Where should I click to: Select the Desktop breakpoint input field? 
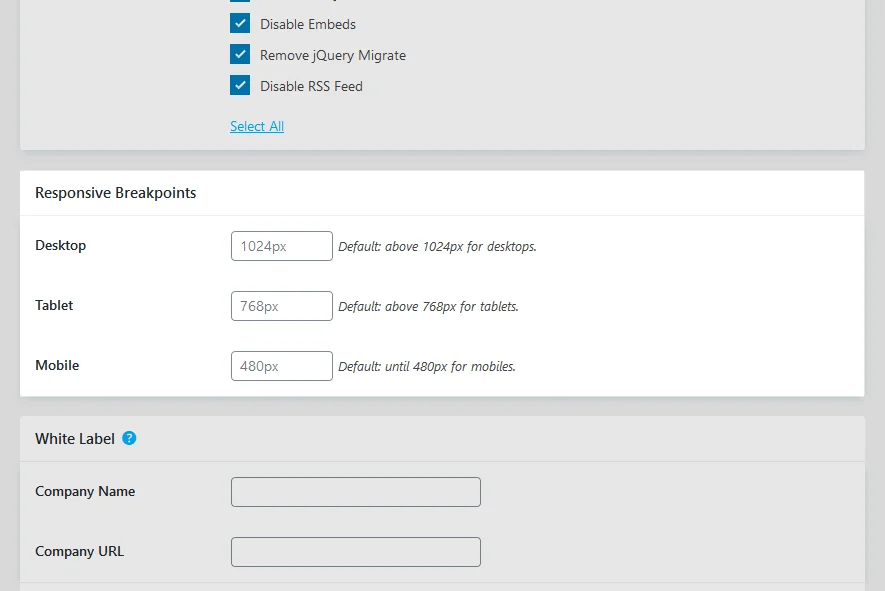281,245
